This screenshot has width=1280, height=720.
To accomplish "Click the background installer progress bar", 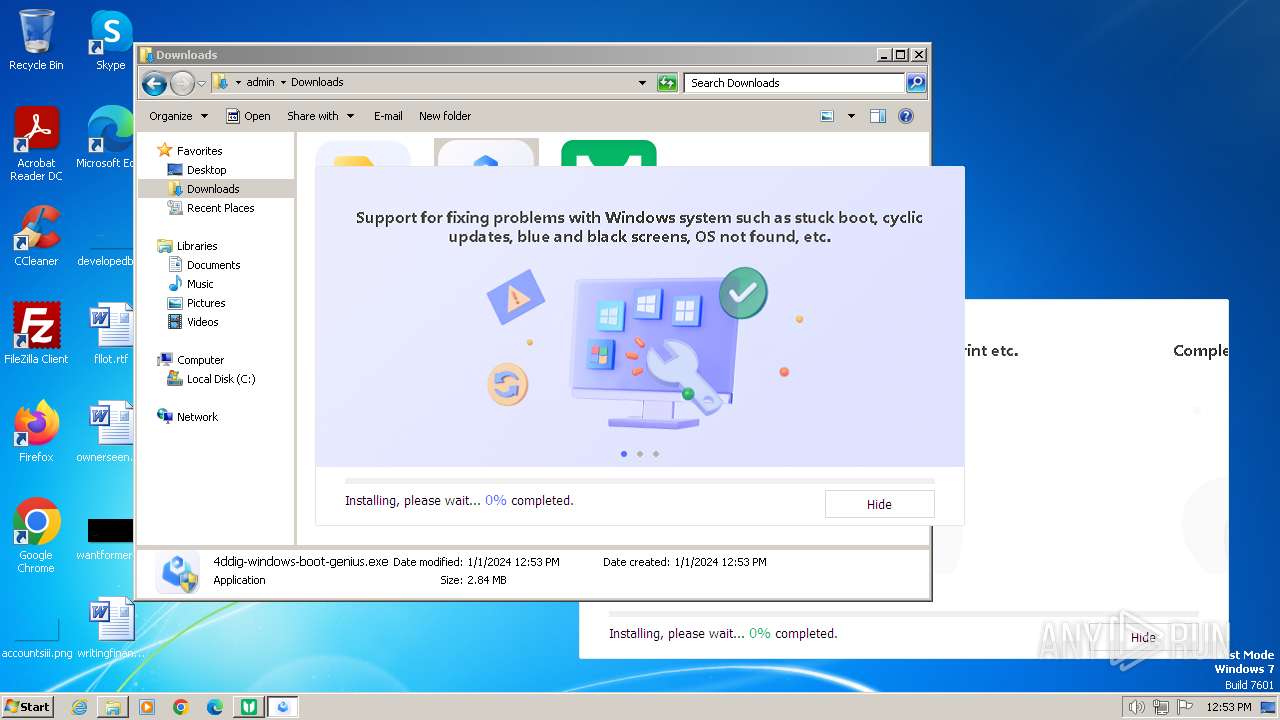I will click(x=903, y=614).
